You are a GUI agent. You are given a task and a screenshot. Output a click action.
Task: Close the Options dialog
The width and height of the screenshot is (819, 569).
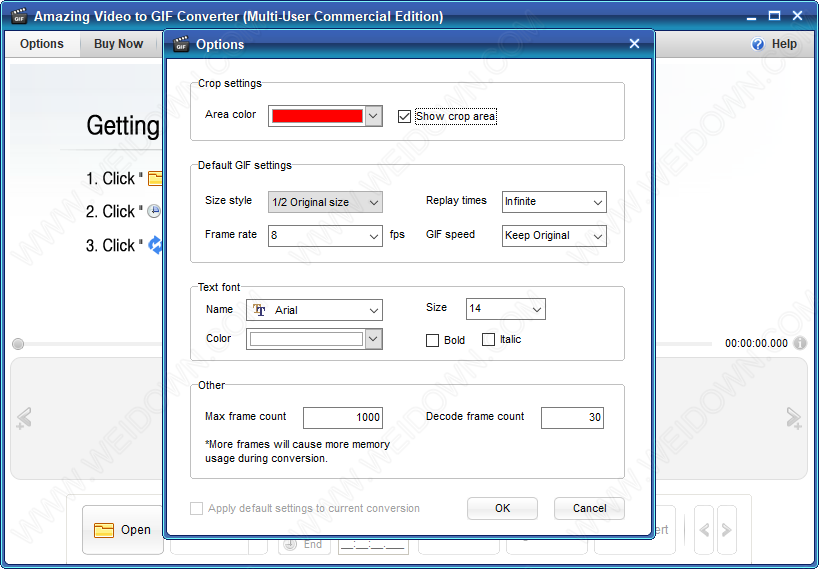click(x=634, y=44)
